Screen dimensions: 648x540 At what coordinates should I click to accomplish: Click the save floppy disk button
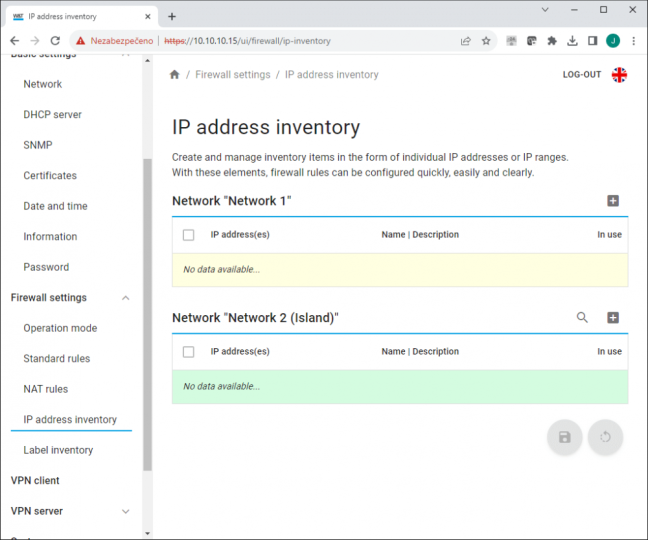tap(565, 437)
